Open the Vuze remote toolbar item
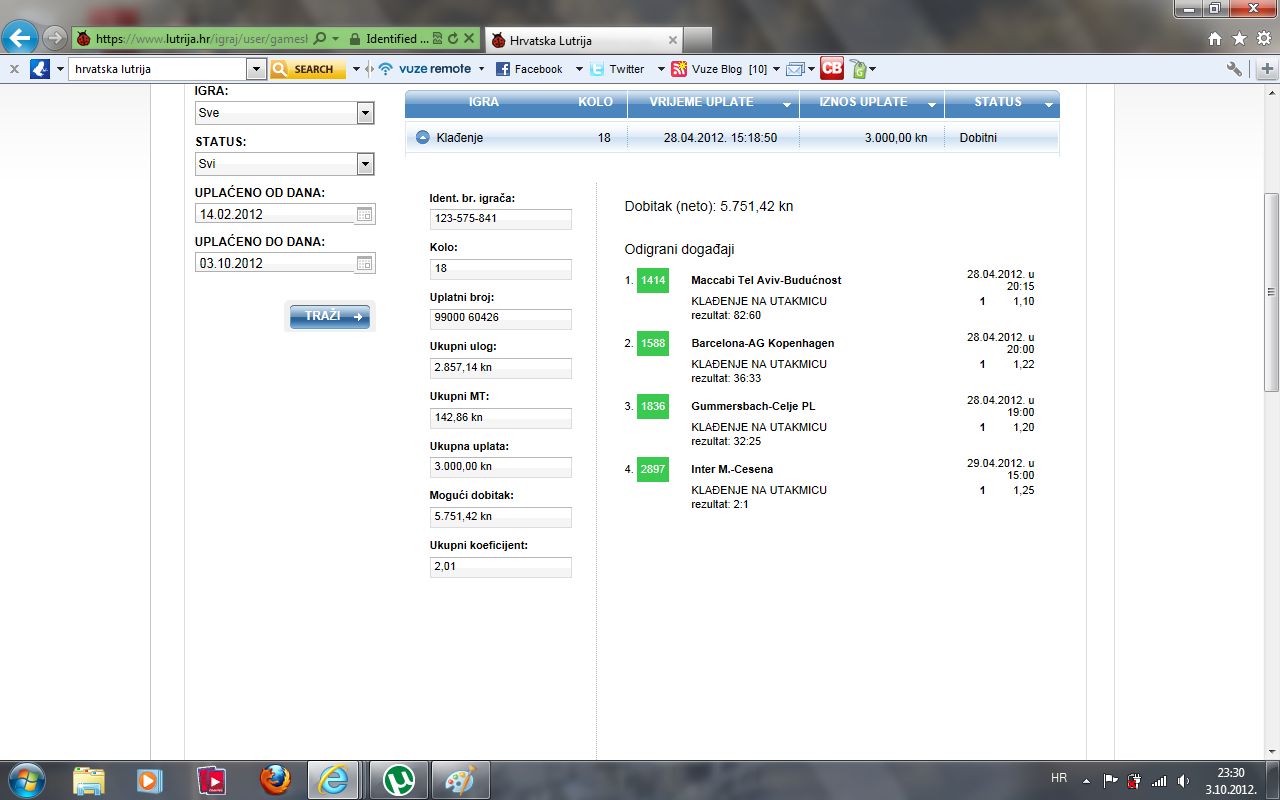 [x=424, y=69]
